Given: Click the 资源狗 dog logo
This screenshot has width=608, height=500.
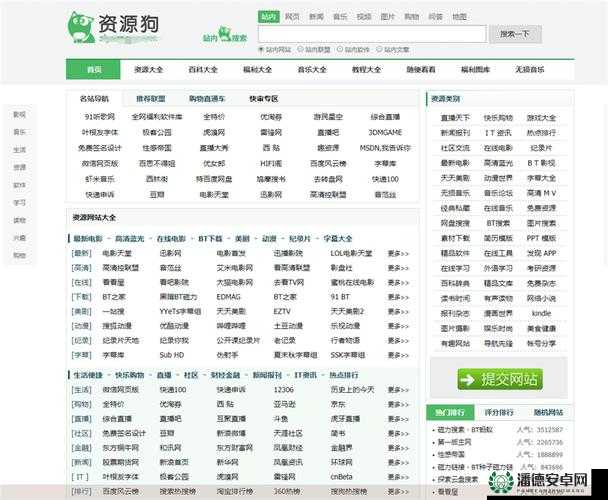Looking at the screenshot, I should point(112,27).
